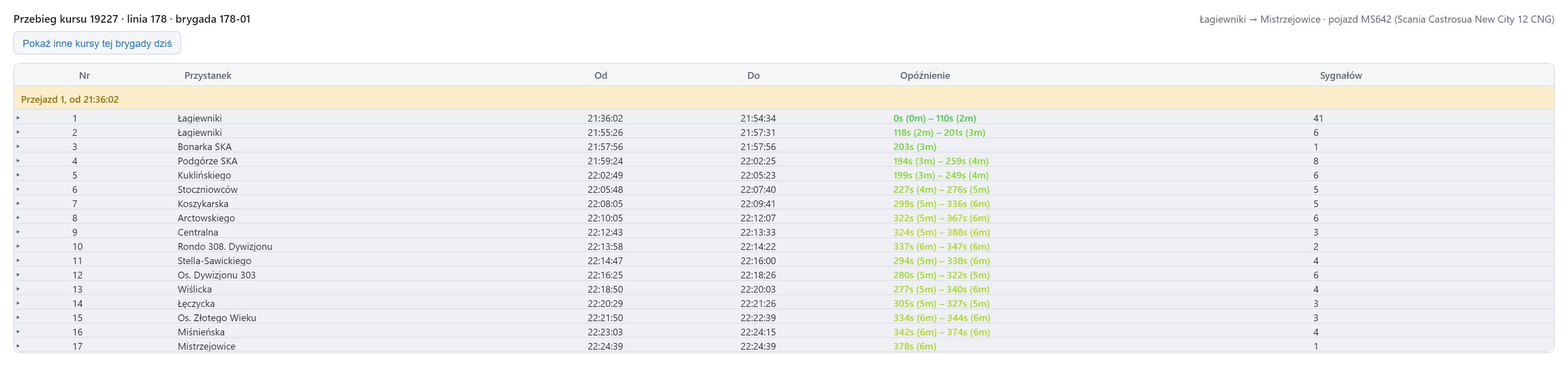Expand the Bonarka SKA stop row
The image size is (1568, 379).
[x=18, y=146]
